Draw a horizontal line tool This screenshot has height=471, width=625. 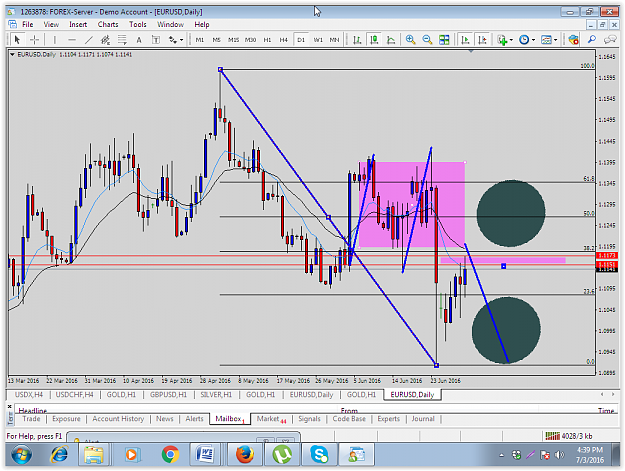[72, 39]
